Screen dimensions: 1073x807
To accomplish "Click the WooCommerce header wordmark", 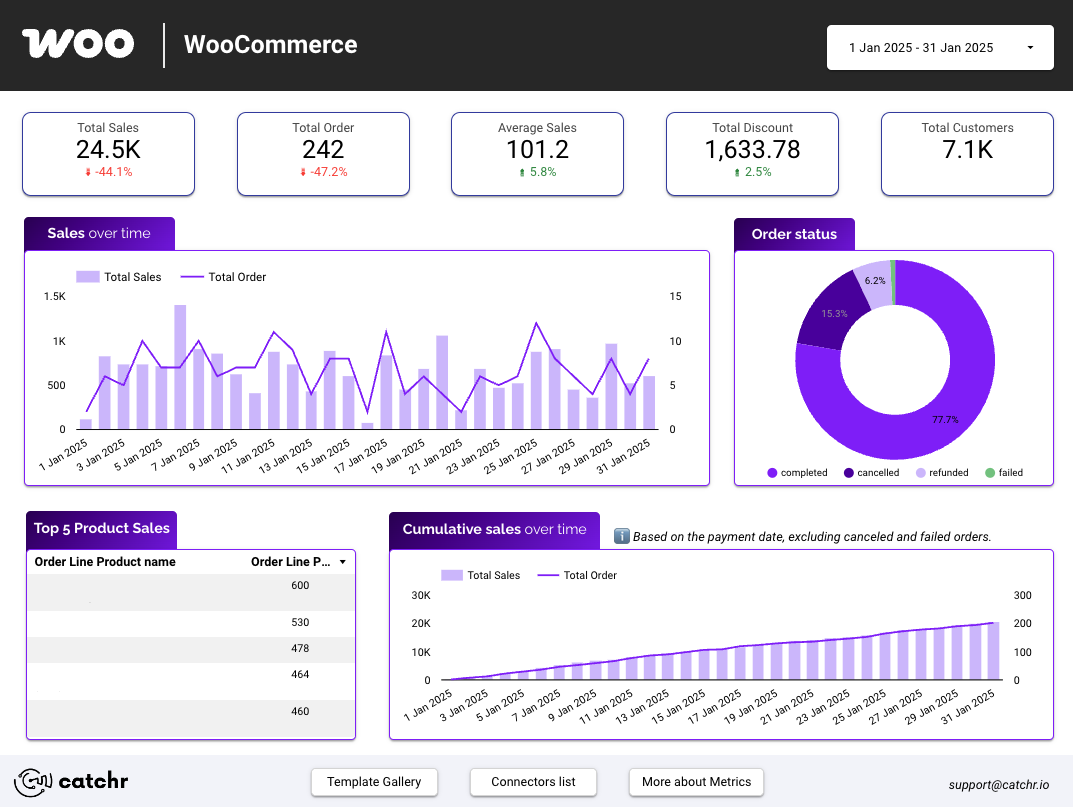I will click(270, 44).
